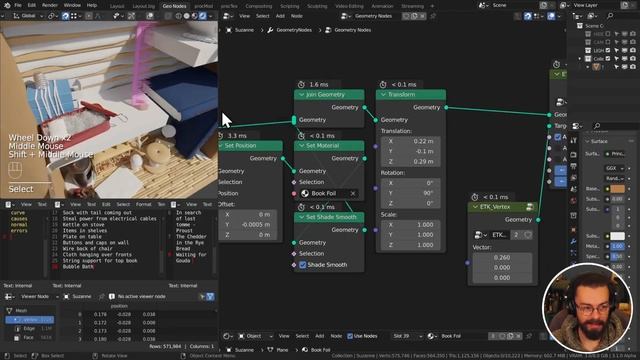Open the node-tree browse dropdown in header
Screen dimensions: 640x360
pos(345,16)
